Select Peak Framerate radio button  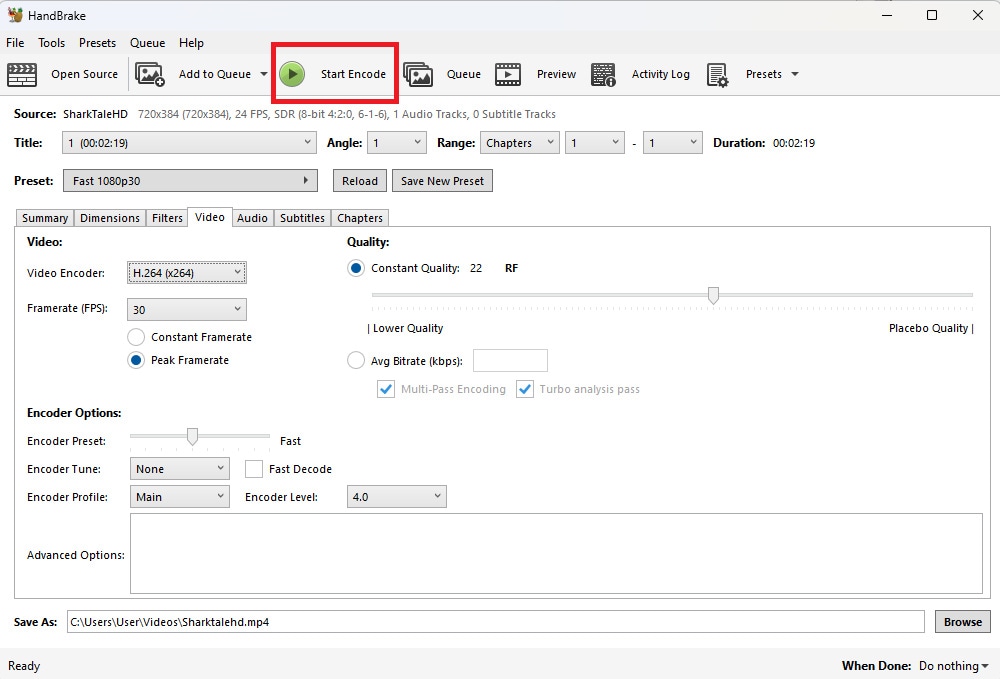(136, 360)
